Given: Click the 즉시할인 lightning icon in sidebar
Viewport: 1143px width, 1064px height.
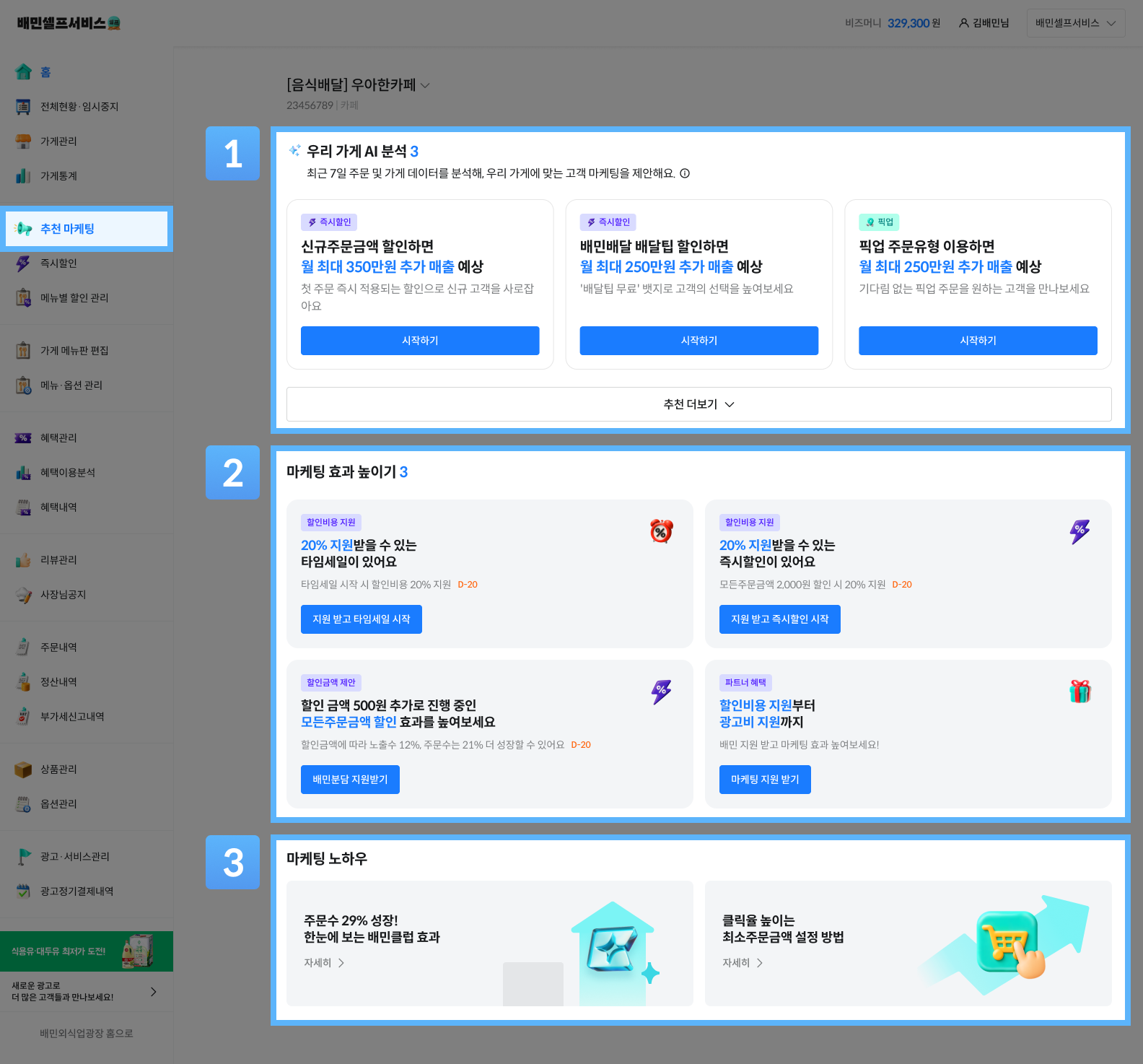Looking at the screenshot, I should tap(24, 263).
